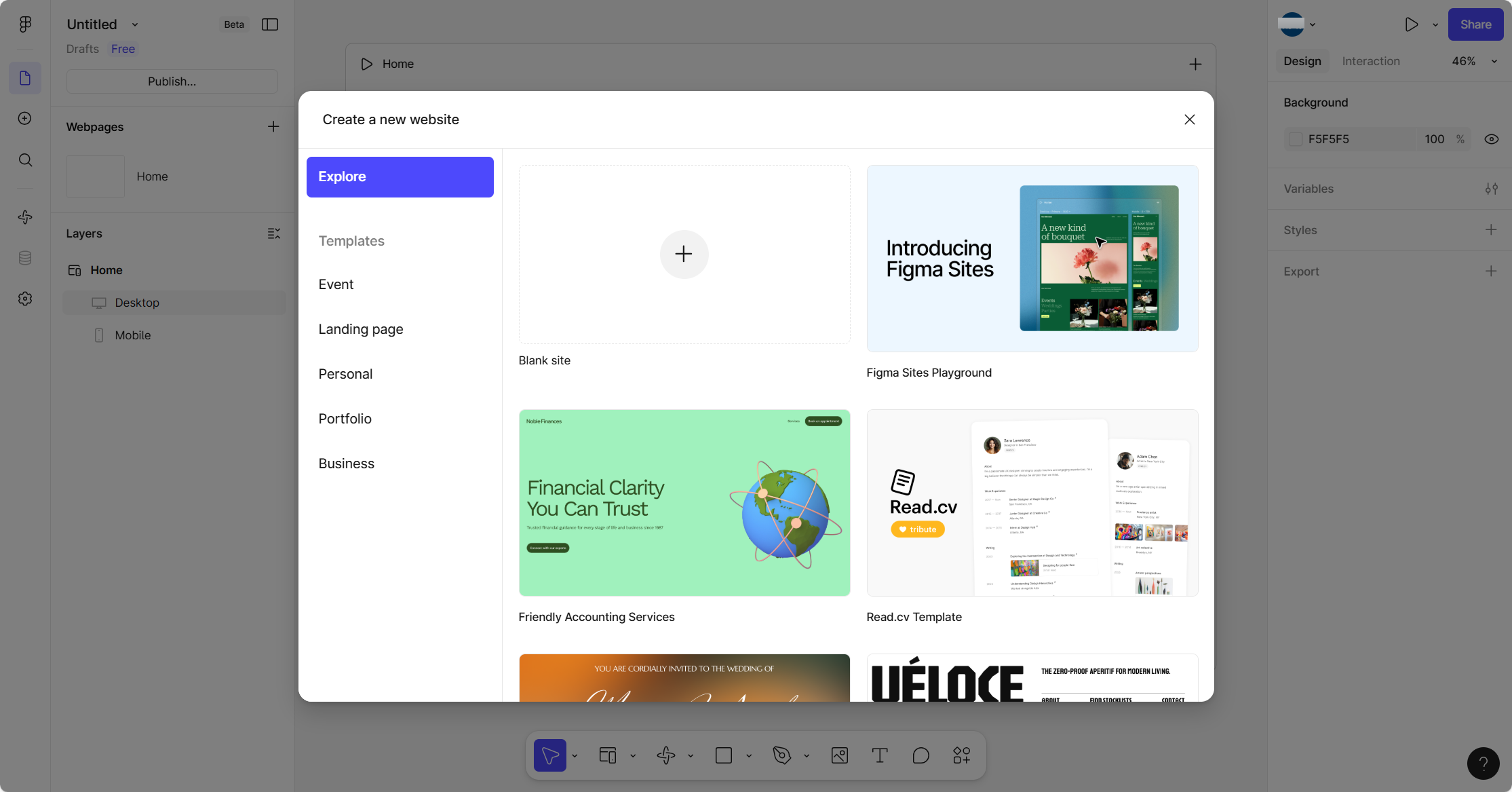
Task: Expand the Untitled file name dropdown
Action: [x=135, y=24]
